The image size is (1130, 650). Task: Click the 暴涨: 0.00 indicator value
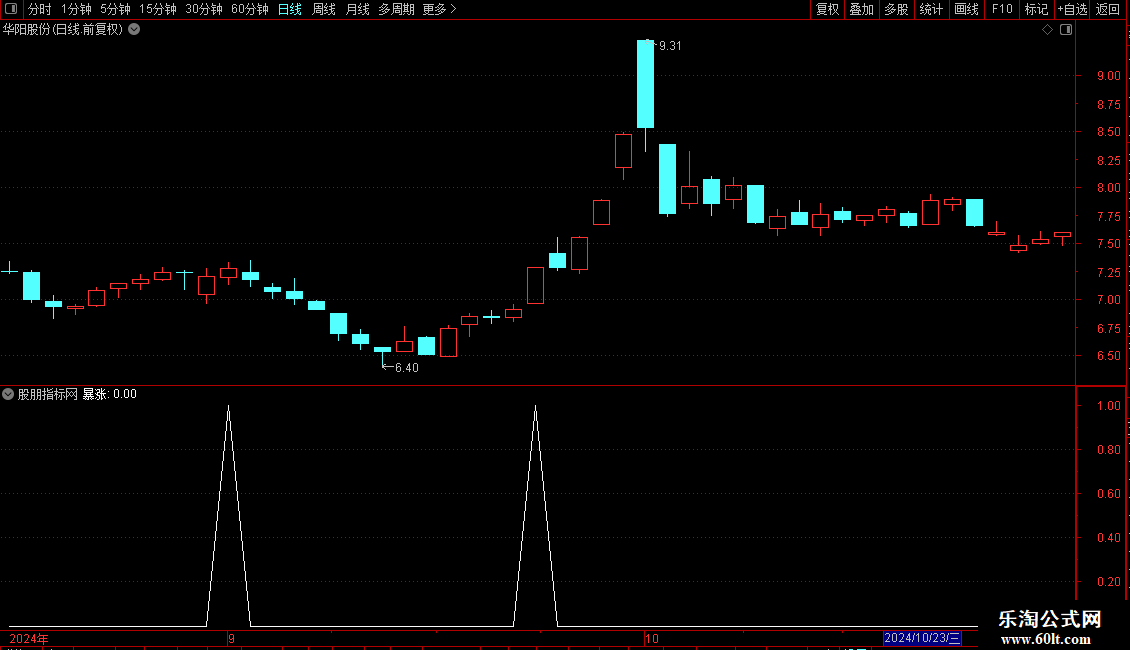click(110, 394)
